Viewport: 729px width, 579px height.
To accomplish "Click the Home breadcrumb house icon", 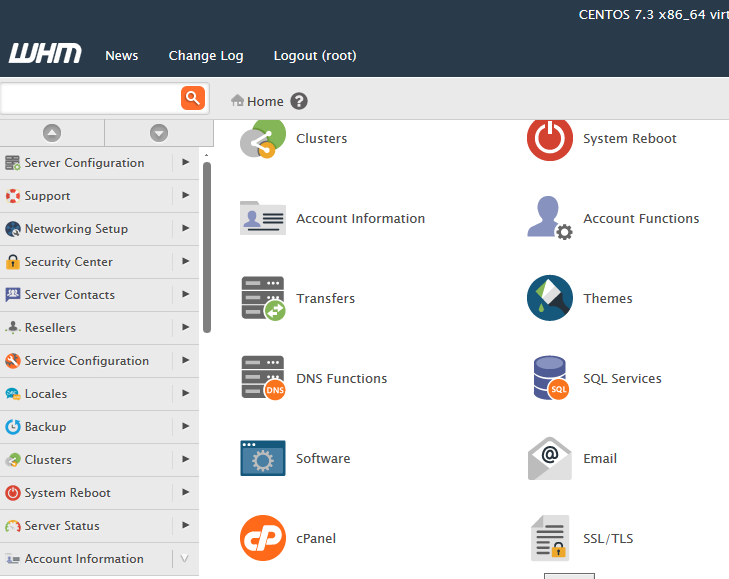I will tap(238, 100).
